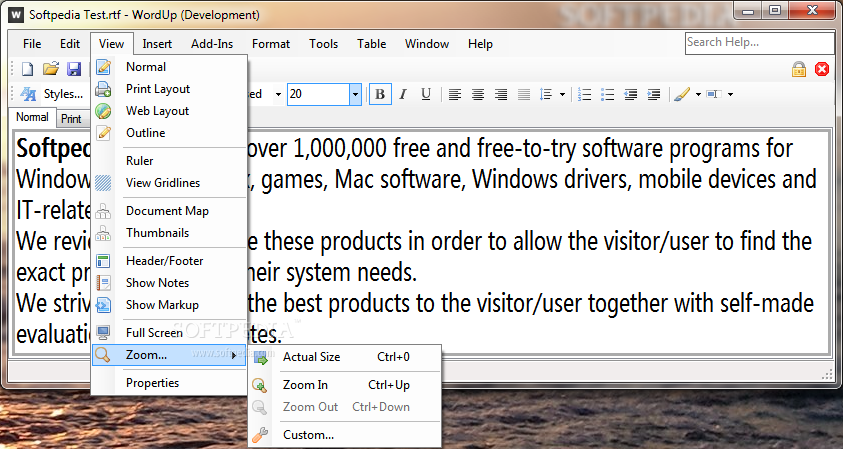
Task: Open the Add-Ins menu
Action: click(212, 44)
